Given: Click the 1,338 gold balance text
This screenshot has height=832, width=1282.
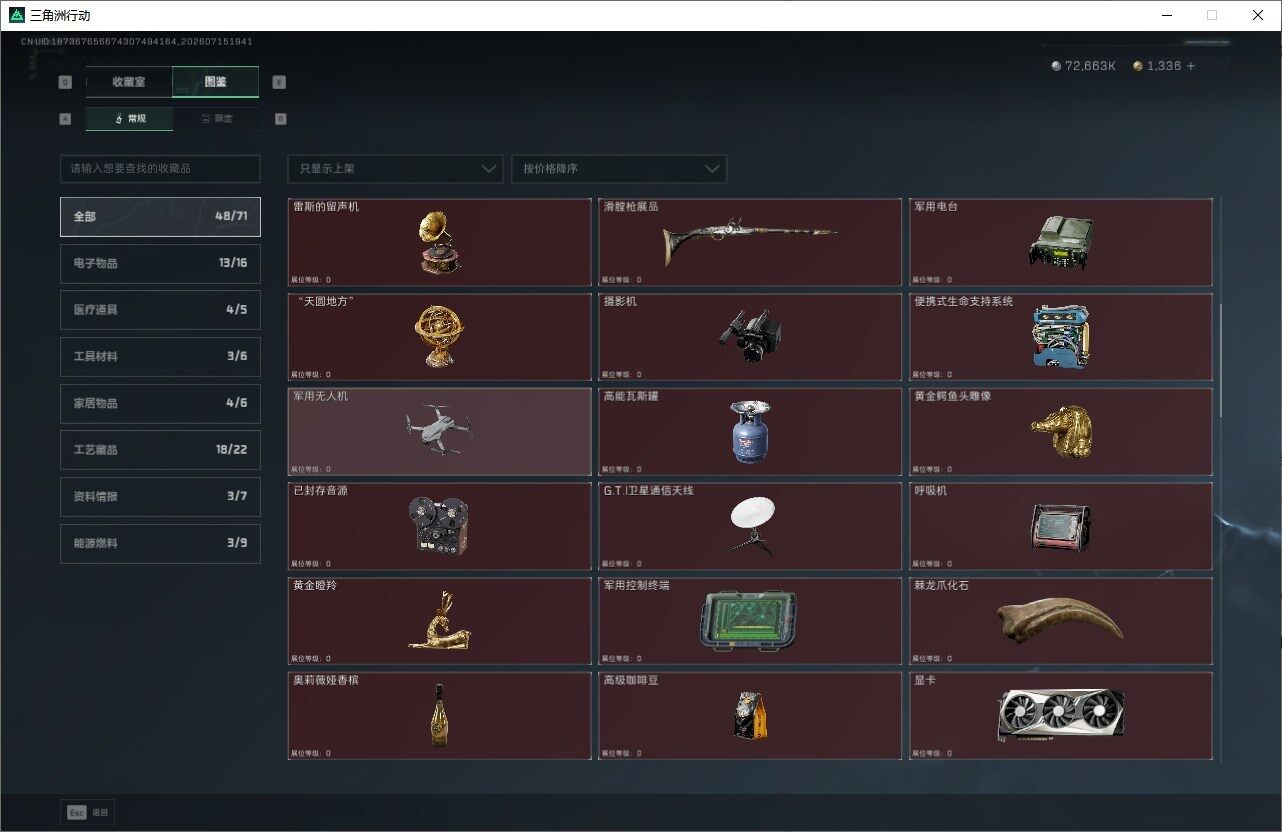Looking at the screenshot, I should 1164,66.
